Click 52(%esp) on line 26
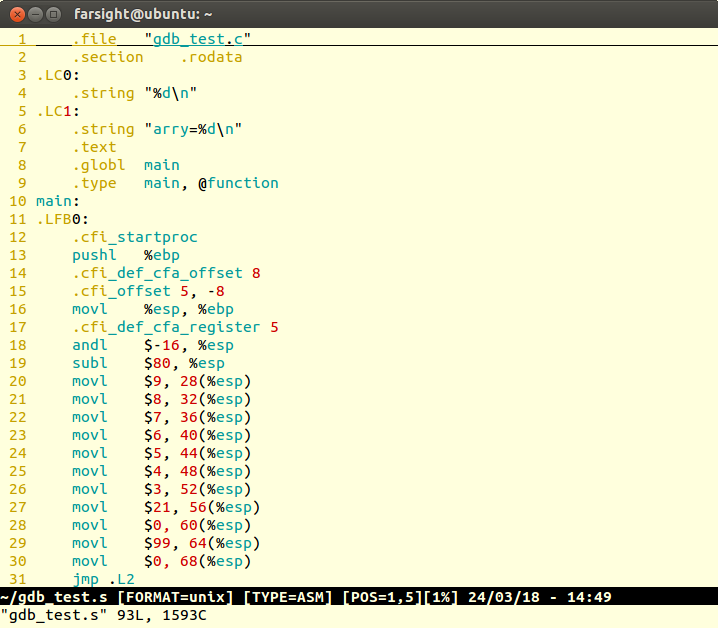718x628 pixels. [x=216, y=489]
